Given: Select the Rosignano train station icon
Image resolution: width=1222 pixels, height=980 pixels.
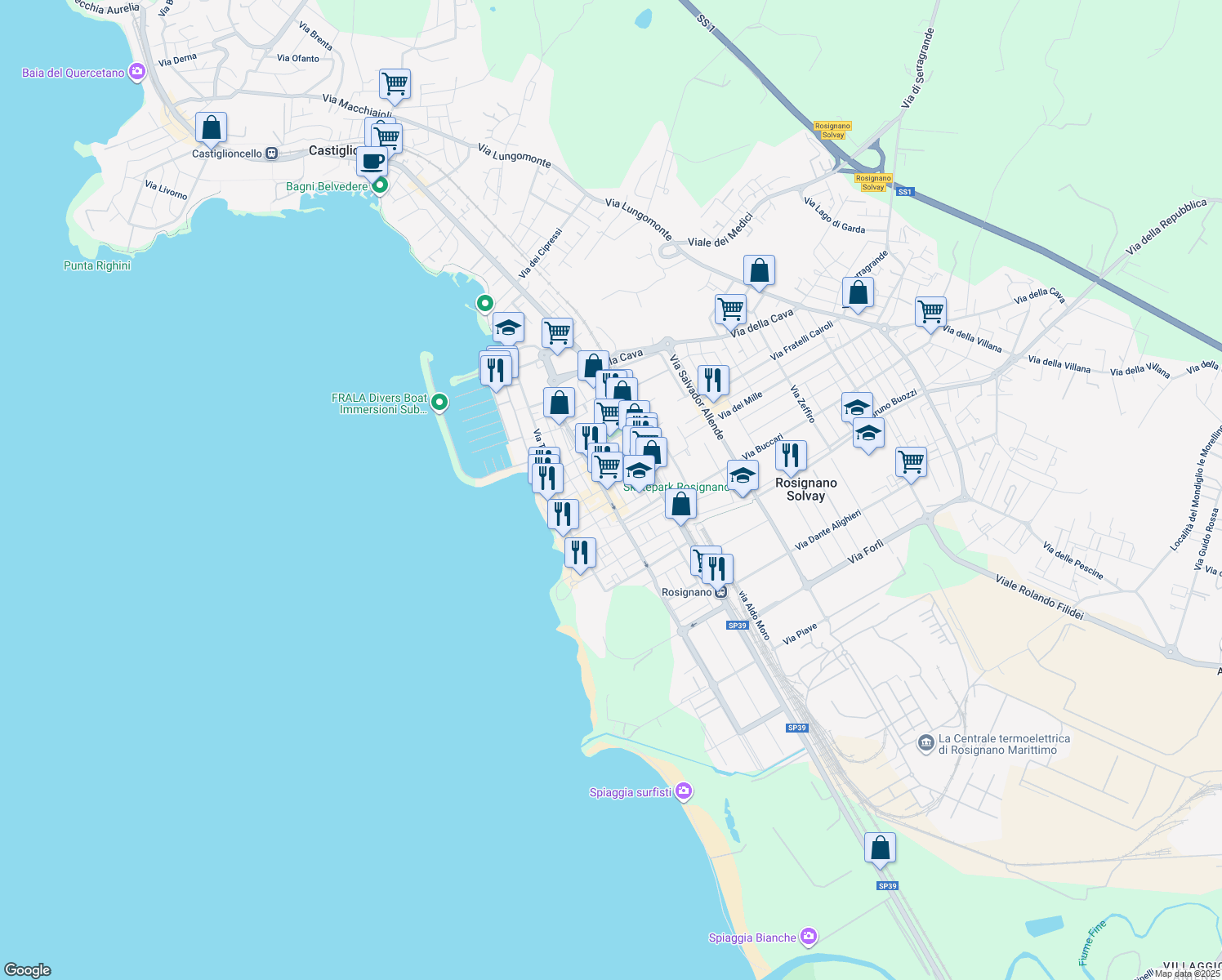Looking at the screenshot, I should tap(720, 592).
